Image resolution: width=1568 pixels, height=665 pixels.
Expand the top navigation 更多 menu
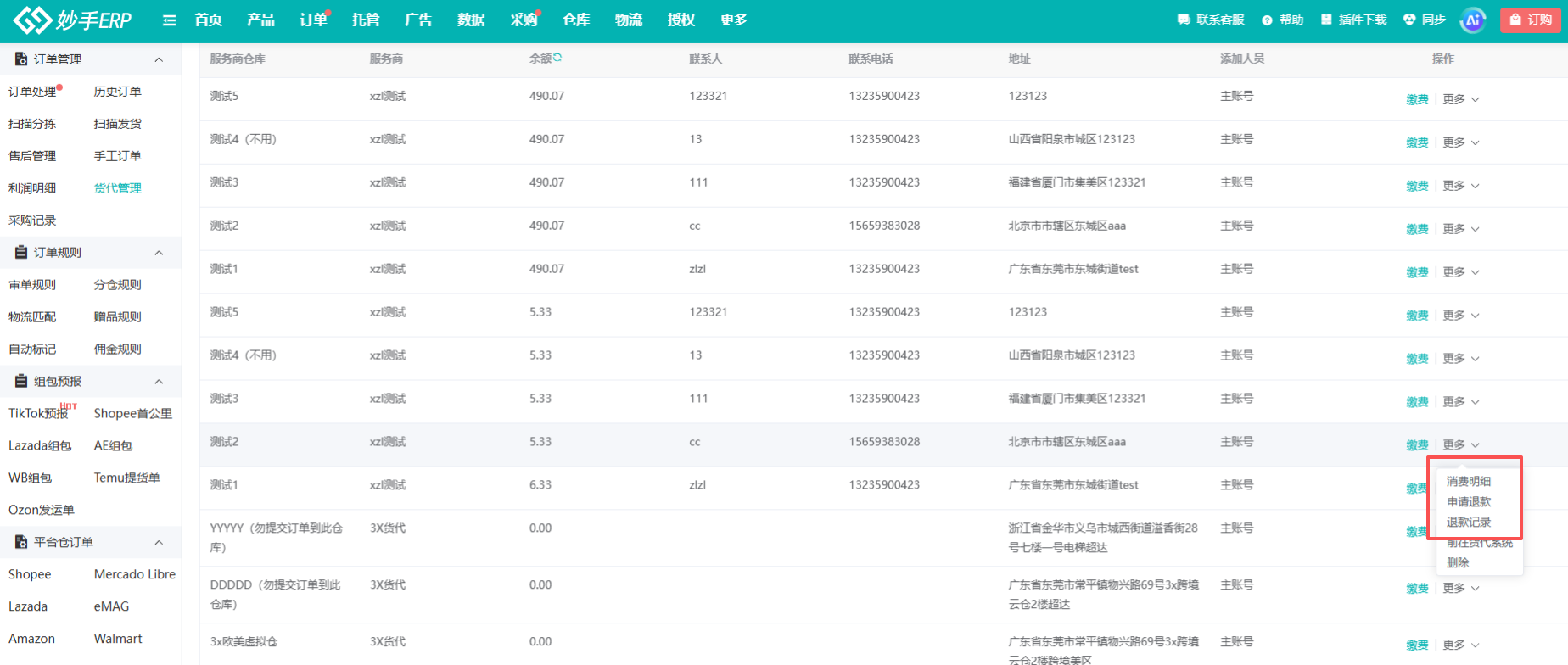(x=735, y=20)
